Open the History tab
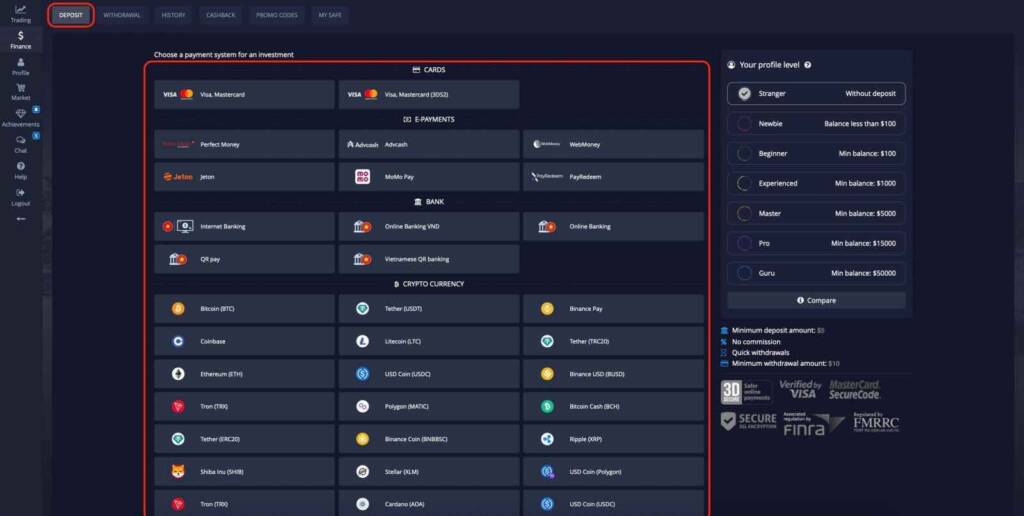This screenshot has width=1024, height=516. [x=173, y=15]
